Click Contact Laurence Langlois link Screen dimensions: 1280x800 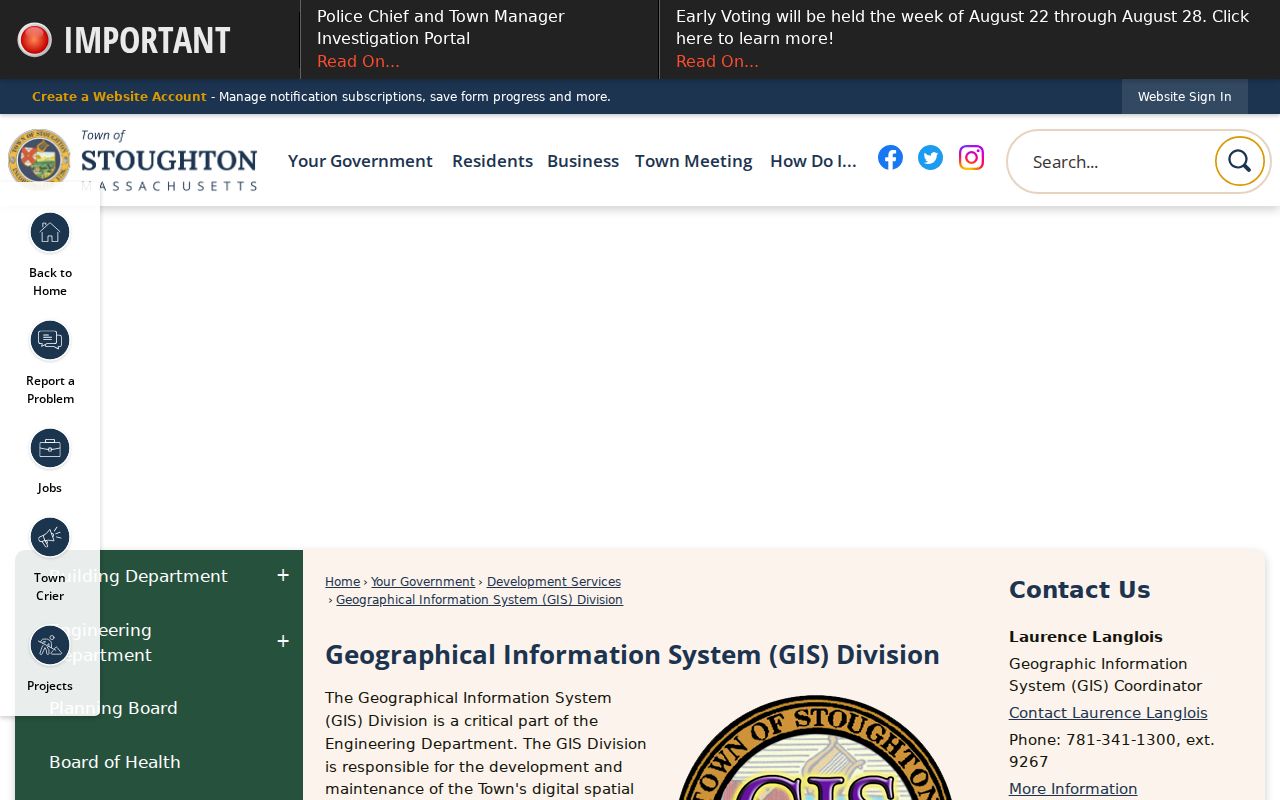1108,713
